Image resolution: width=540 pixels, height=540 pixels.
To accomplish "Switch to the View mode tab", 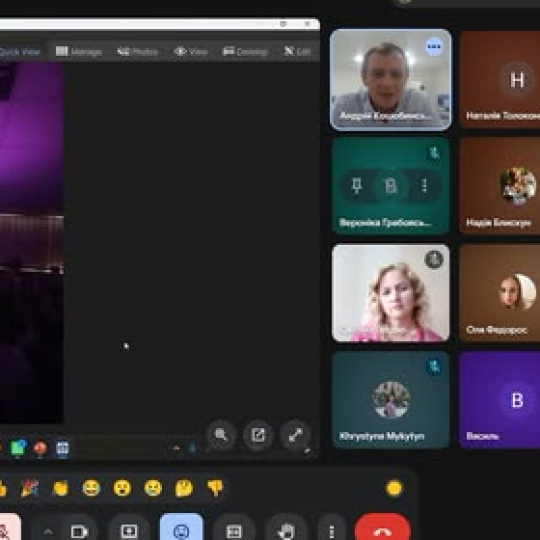I will pyautogui.click(x=191, y=52).
